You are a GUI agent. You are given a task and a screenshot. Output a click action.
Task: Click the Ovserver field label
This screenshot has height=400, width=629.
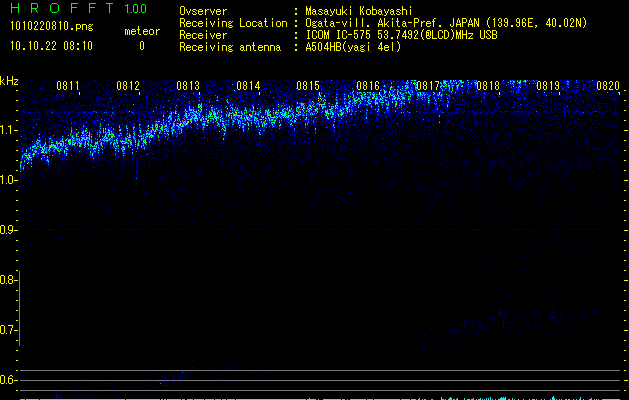point(203,11)
